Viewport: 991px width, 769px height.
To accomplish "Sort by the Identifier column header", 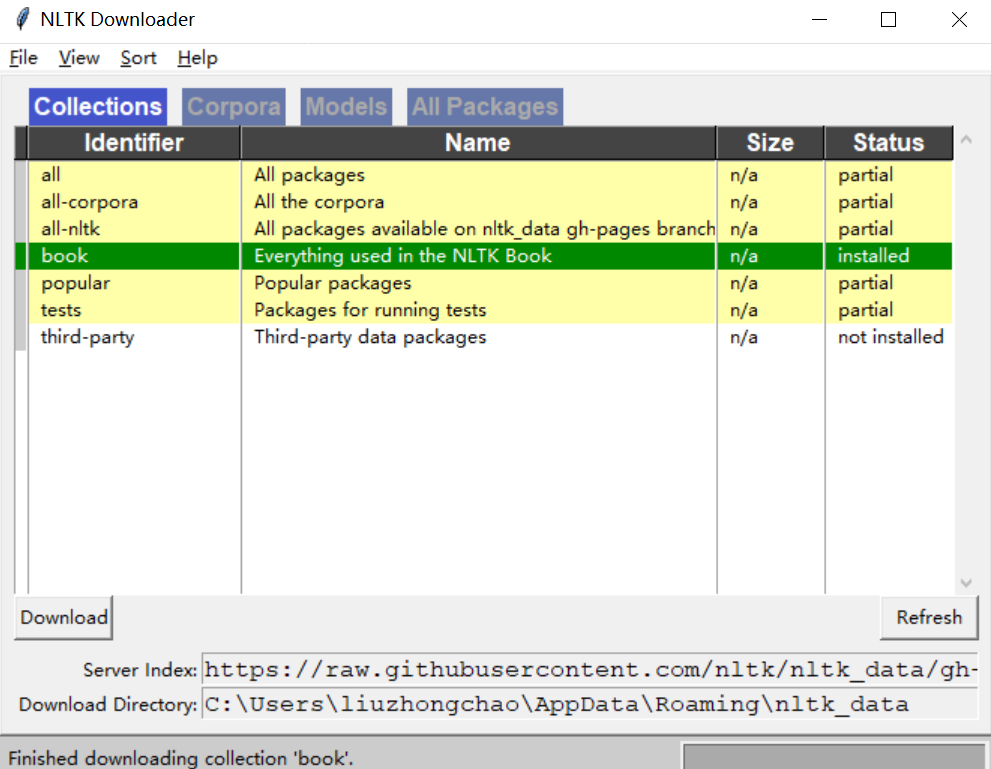I will click(134, 143).
